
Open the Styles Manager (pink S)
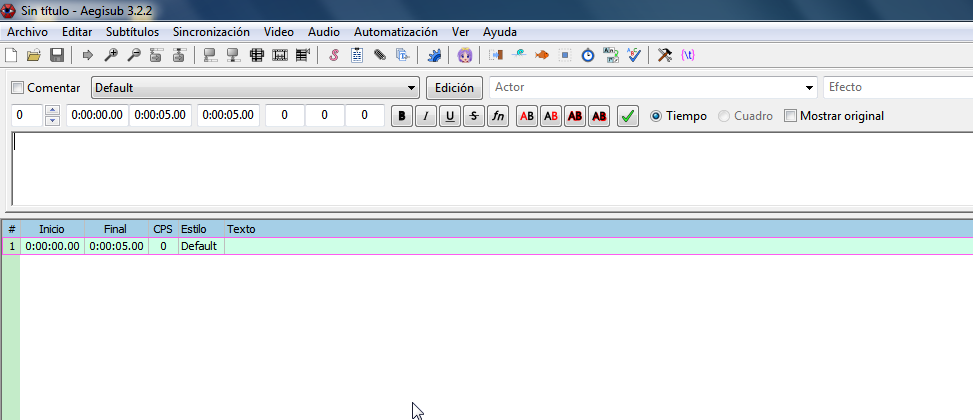(334, 55)
